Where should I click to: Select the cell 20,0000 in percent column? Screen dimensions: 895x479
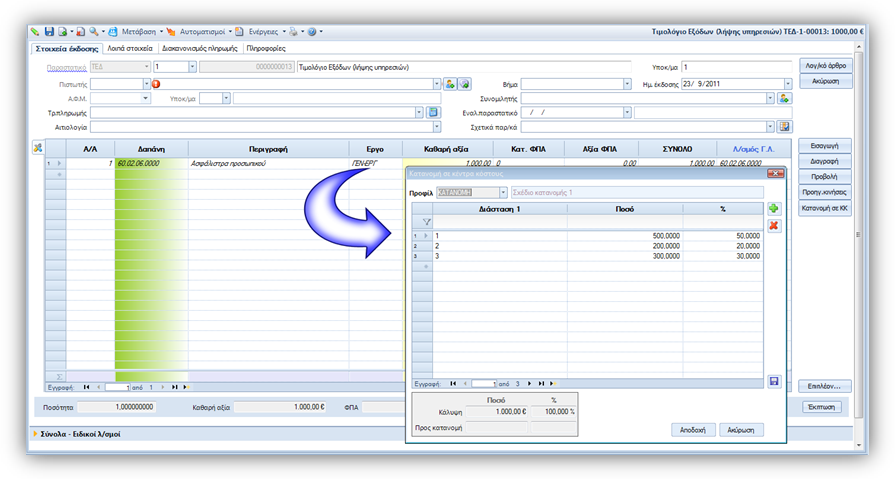[723, 246]
